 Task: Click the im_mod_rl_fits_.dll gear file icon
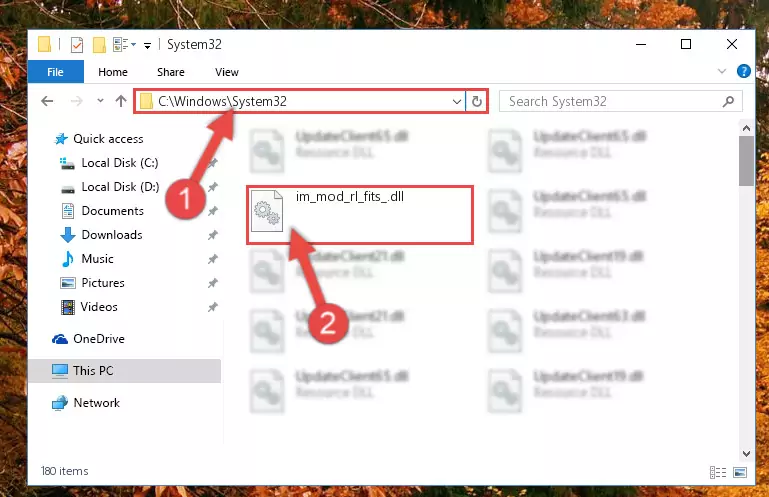coord(267,211)
